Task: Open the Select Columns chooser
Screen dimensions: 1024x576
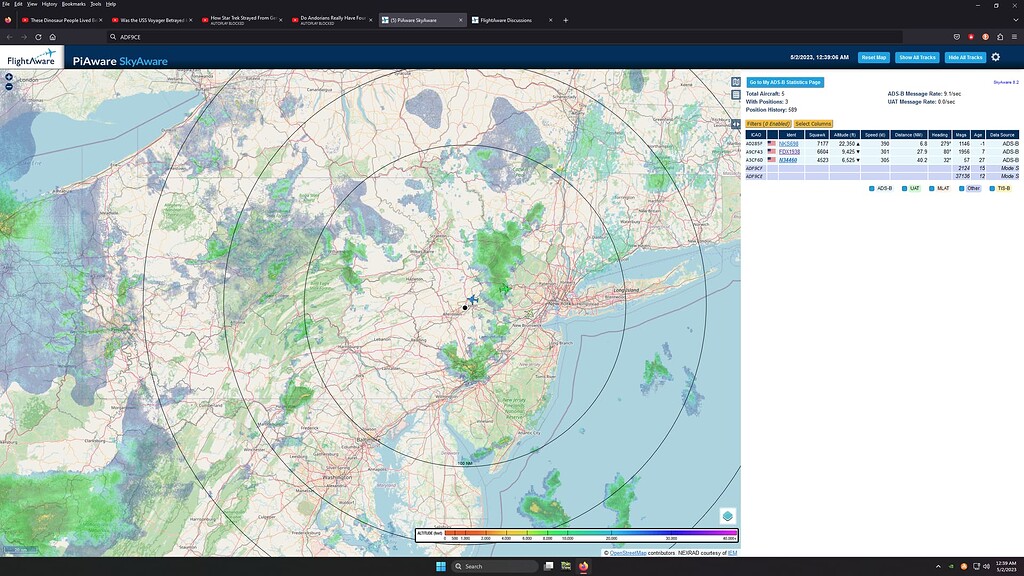Action: click(x=816, y=123)
